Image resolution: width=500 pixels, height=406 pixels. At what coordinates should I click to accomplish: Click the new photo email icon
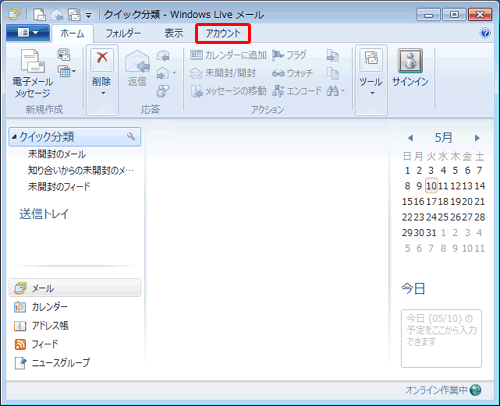64,55
